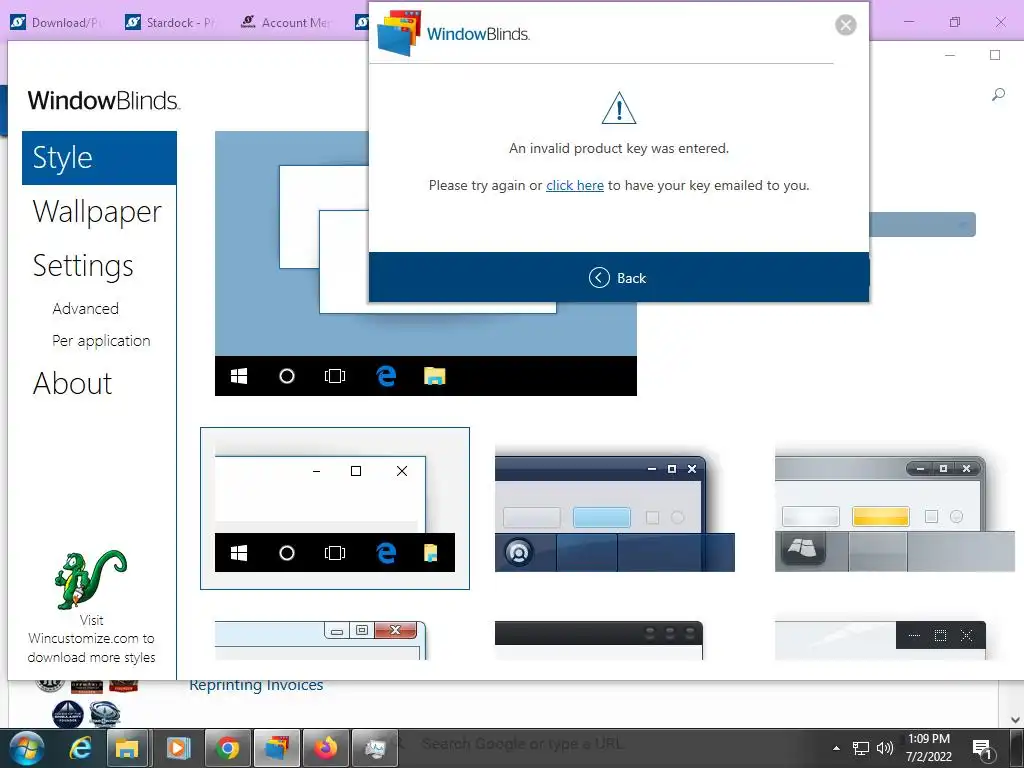Select the dark caption buttons style thumbnail
Screen dimensions: 1024x768
pyautogui.click(x=880, y=640)
